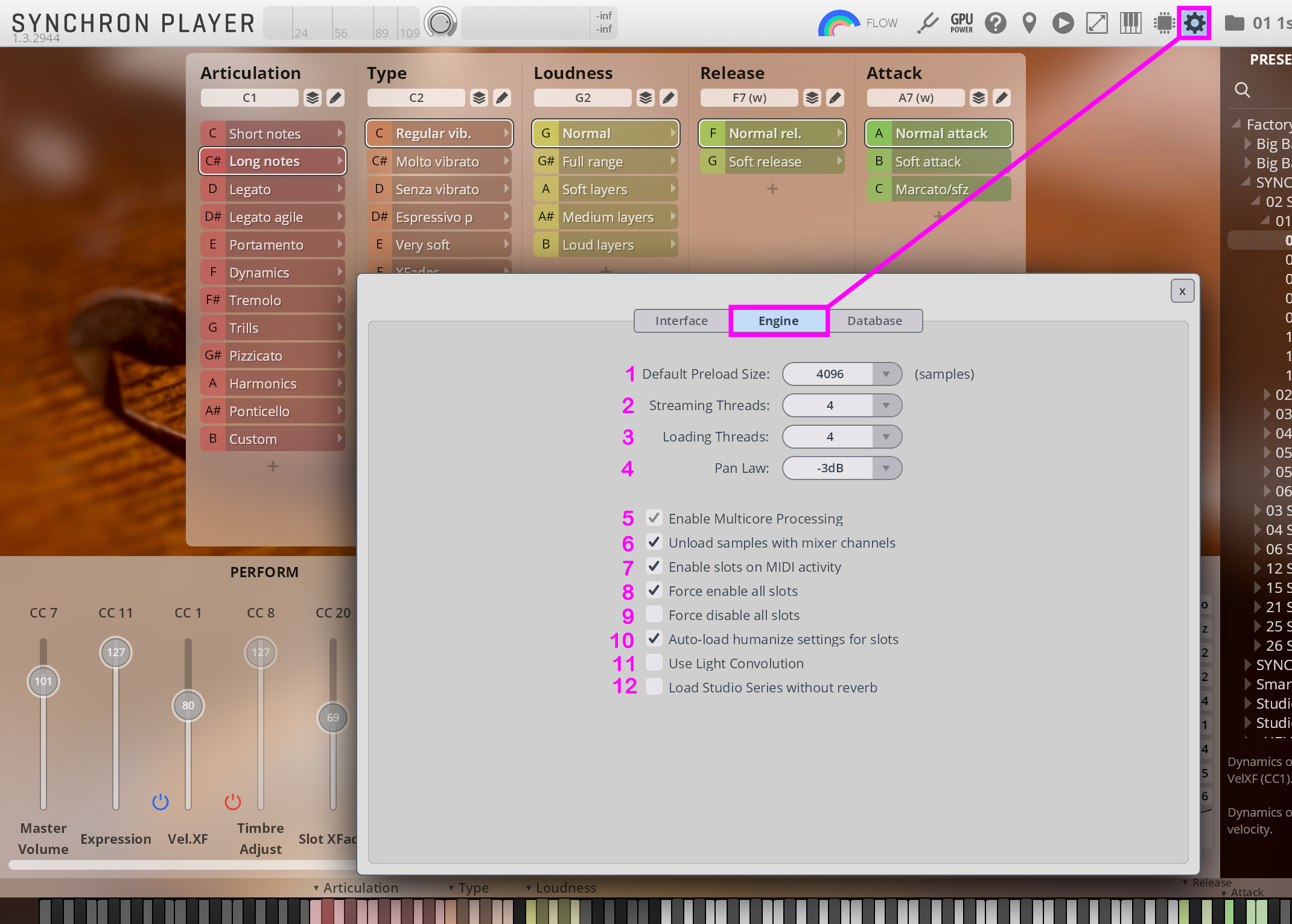The image size is (1292, 924).
Task: Click the pencil edit icon under Articulation
Action: (x=336, y=98)
